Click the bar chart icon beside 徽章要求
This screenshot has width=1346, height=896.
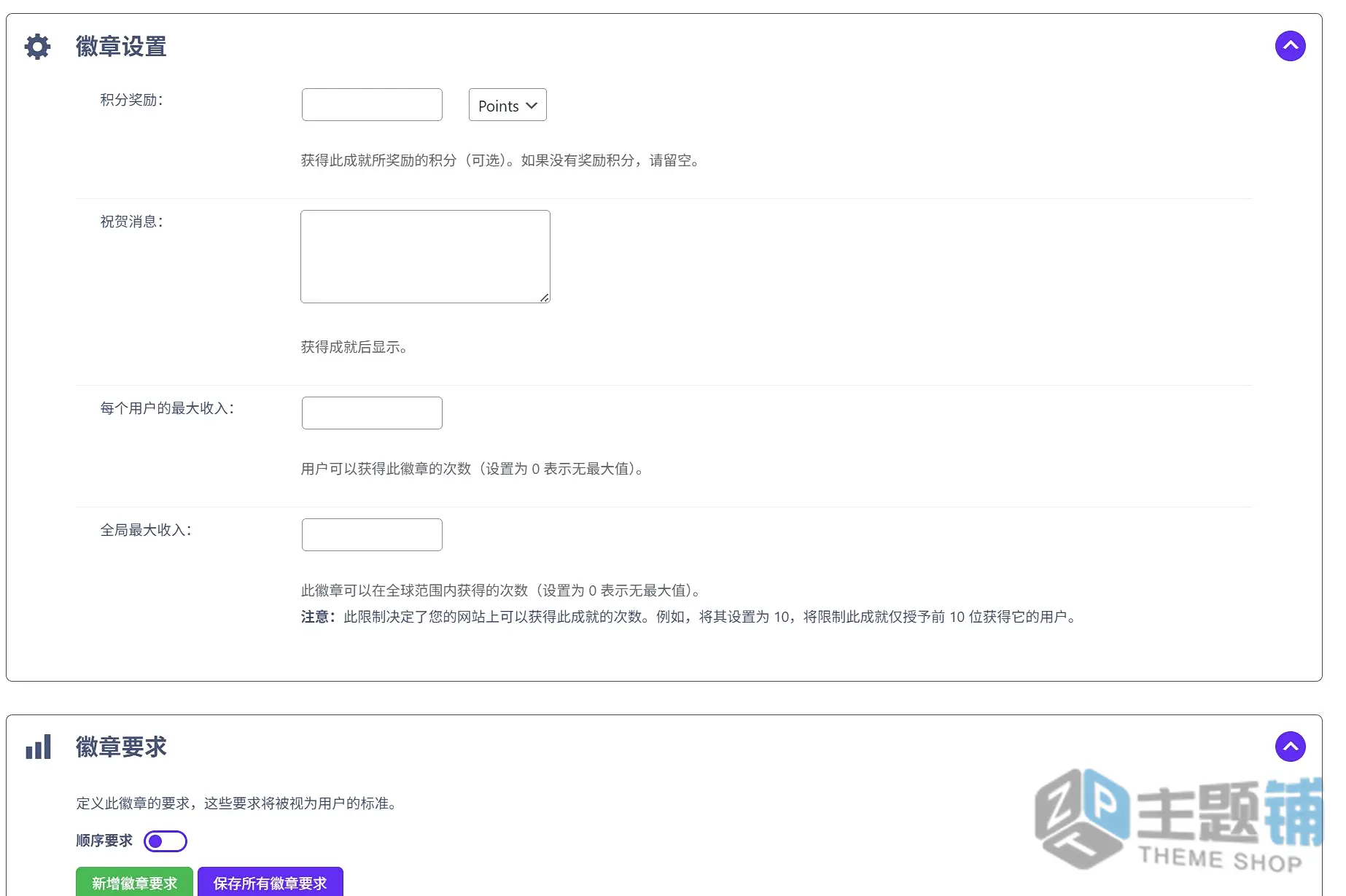tap(39, 747)
